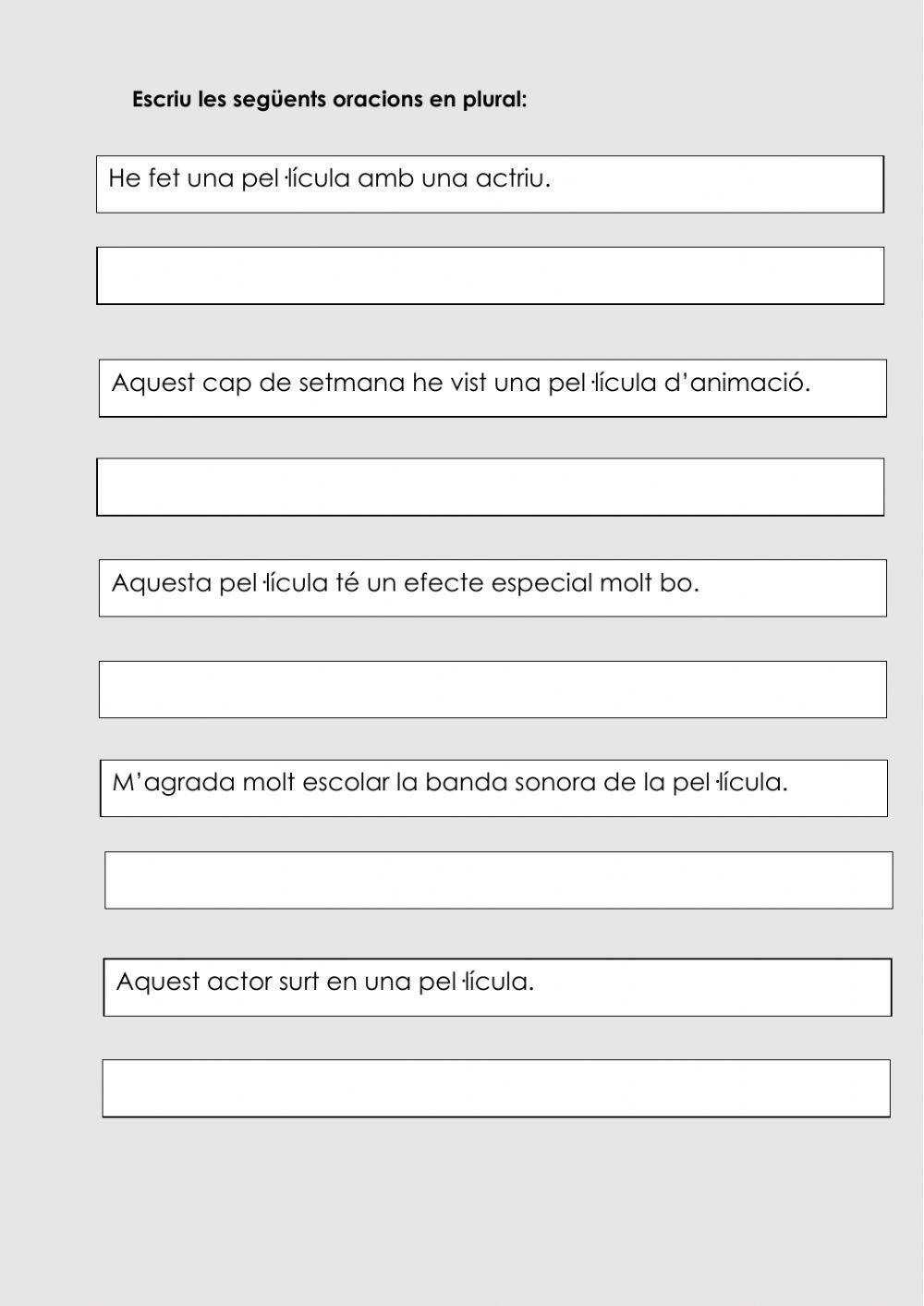924x1306 pixels.
Task: Click the empty answer box under the 'actriu' sentence
Action: coord(490,275)
